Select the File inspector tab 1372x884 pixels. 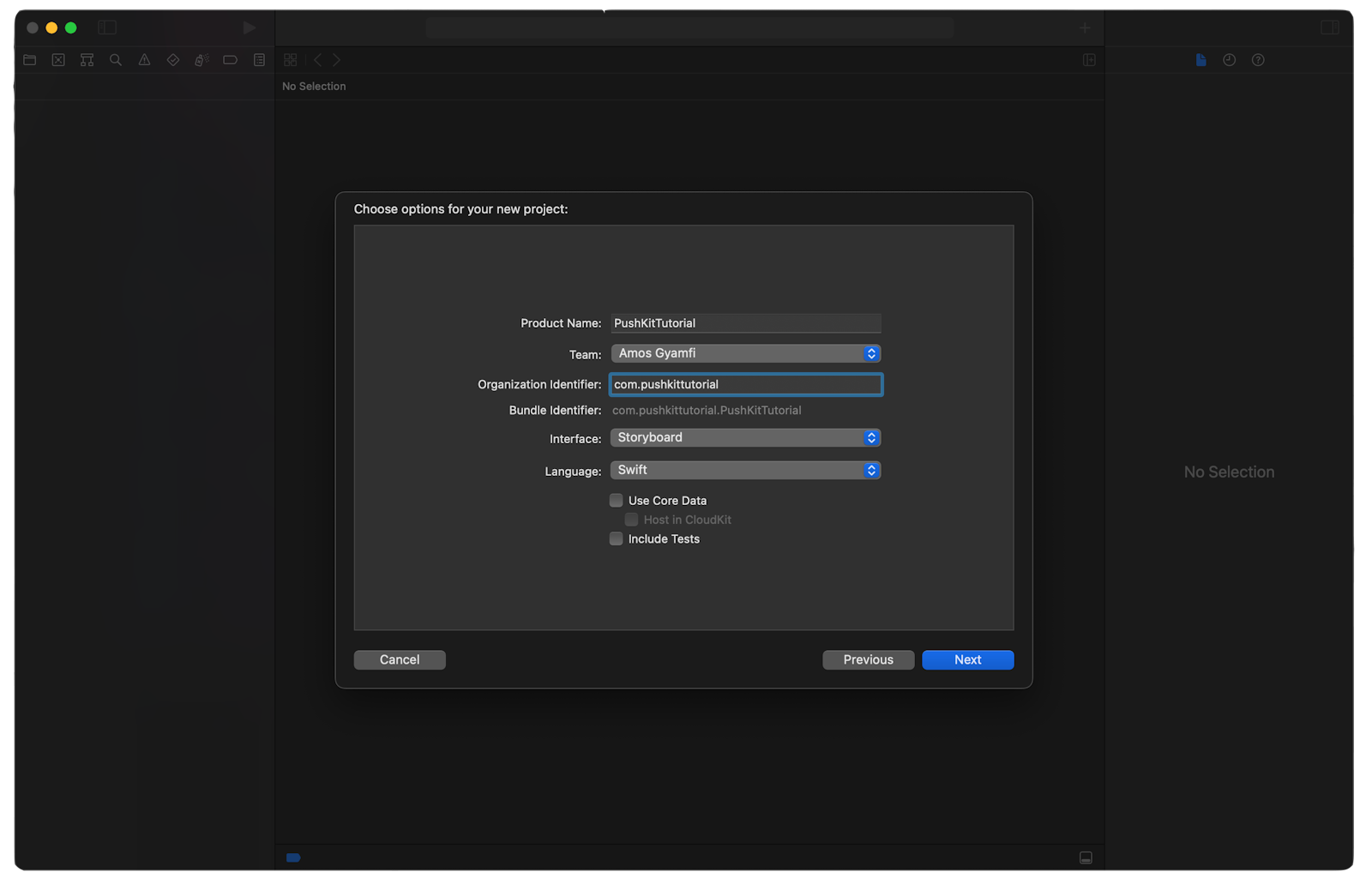coord(1200,60)
